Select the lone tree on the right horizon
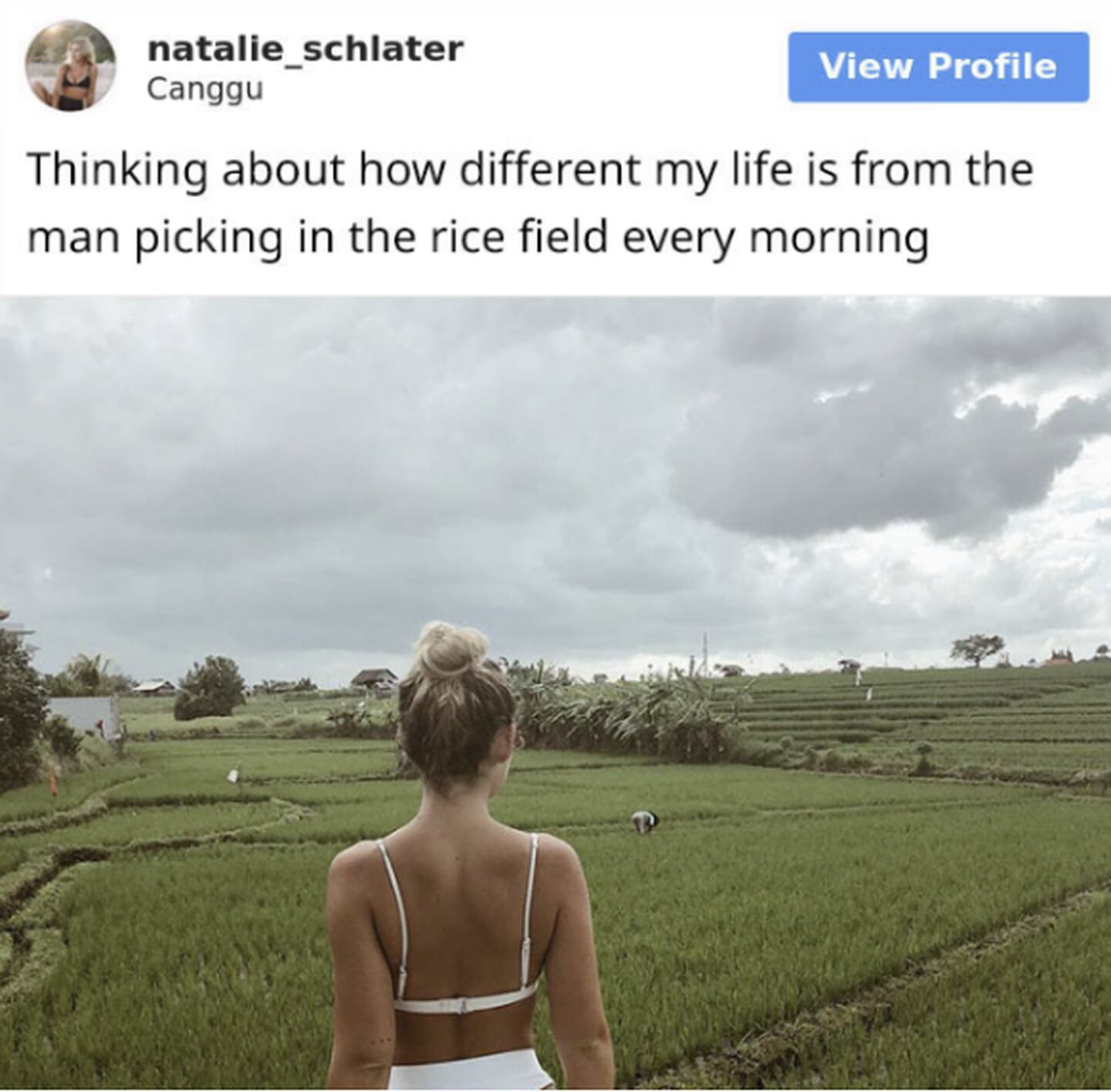 click(977, 648)
